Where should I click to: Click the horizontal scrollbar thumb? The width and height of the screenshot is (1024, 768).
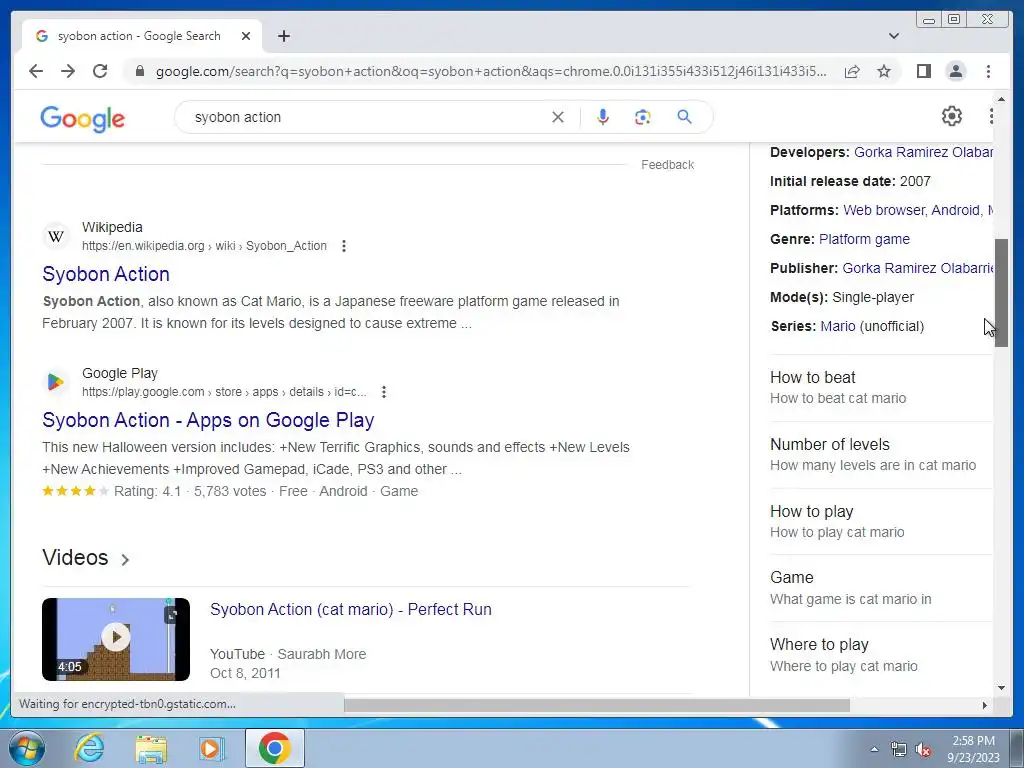(x=597, y=705)
